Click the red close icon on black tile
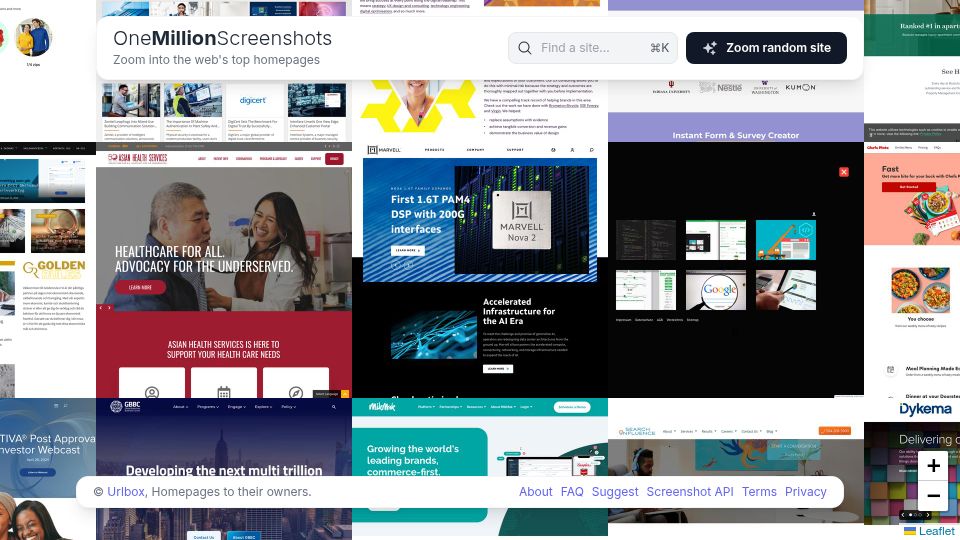The height and width of the screenshot is (540, 960). 844,172
